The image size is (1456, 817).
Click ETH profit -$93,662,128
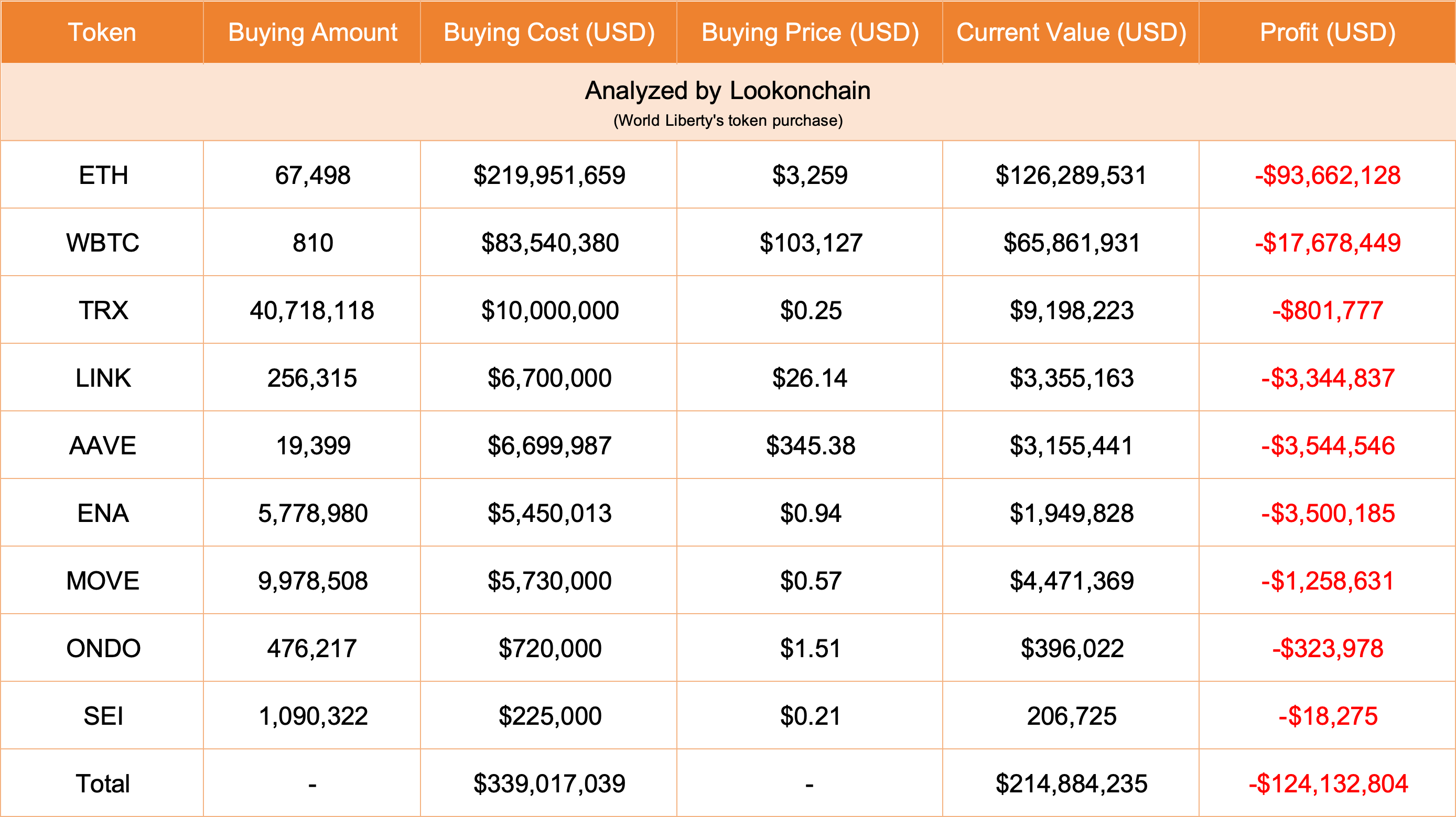(x=1327, y=175)
